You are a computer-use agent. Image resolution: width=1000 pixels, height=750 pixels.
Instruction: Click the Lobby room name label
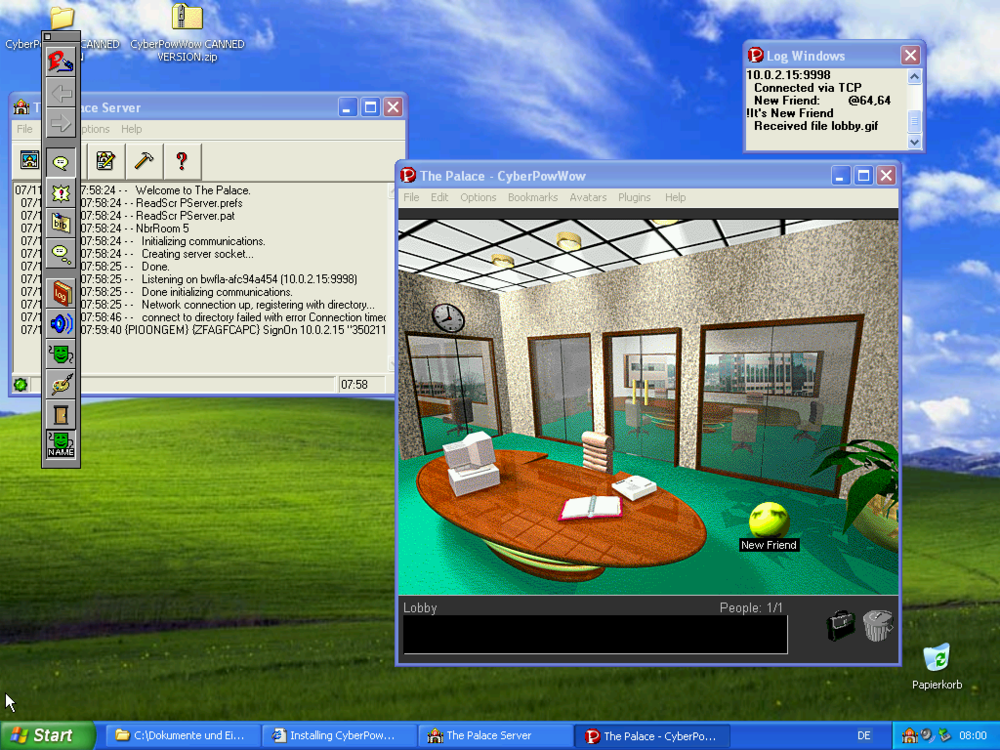point(420,608)
